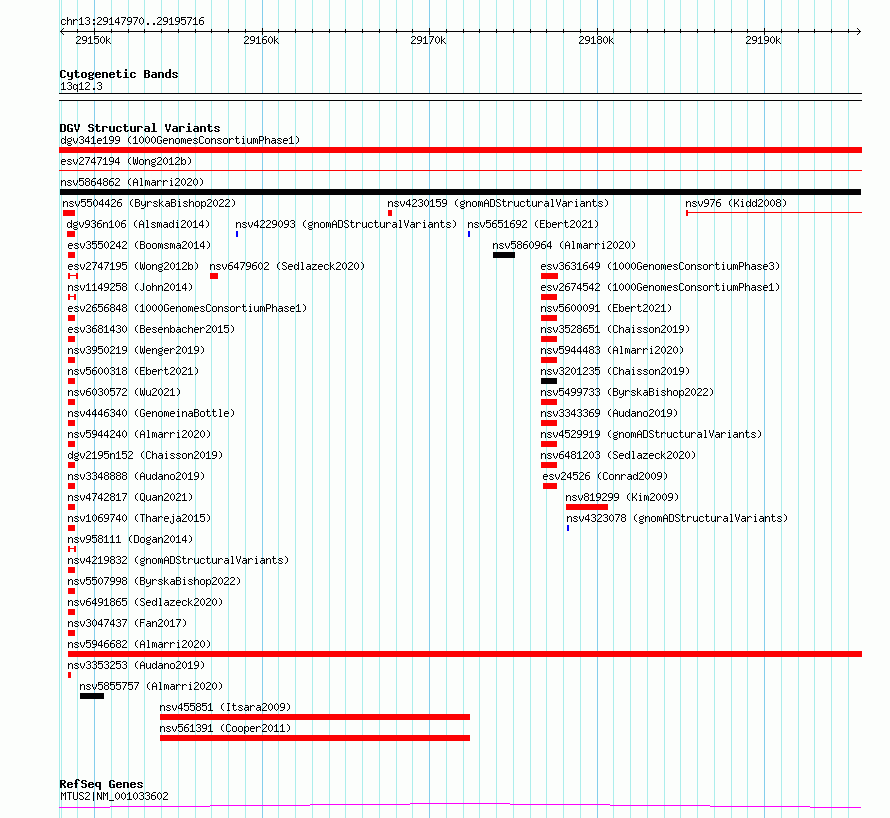Open nsv5504426 ByrskaBishop2022 variant
Viewport: 890px width, 818px height.
click(149, 203)
